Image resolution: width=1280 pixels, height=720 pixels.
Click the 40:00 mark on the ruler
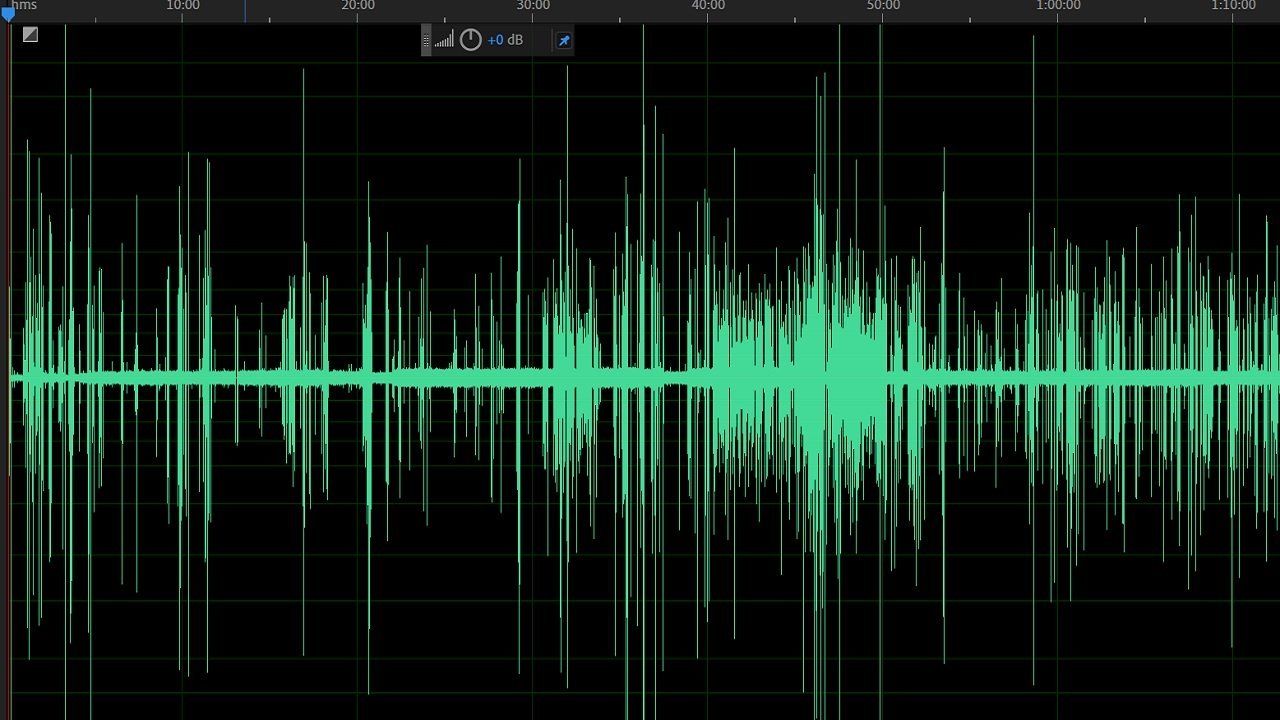[x=708, y=6]
